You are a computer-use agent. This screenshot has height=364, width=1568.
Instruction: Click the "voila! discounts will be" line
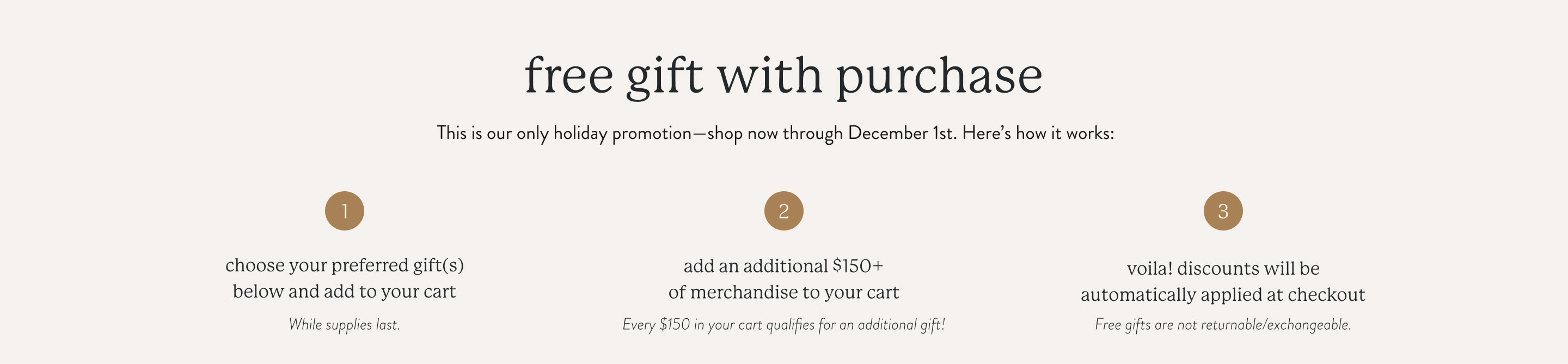1223,268
